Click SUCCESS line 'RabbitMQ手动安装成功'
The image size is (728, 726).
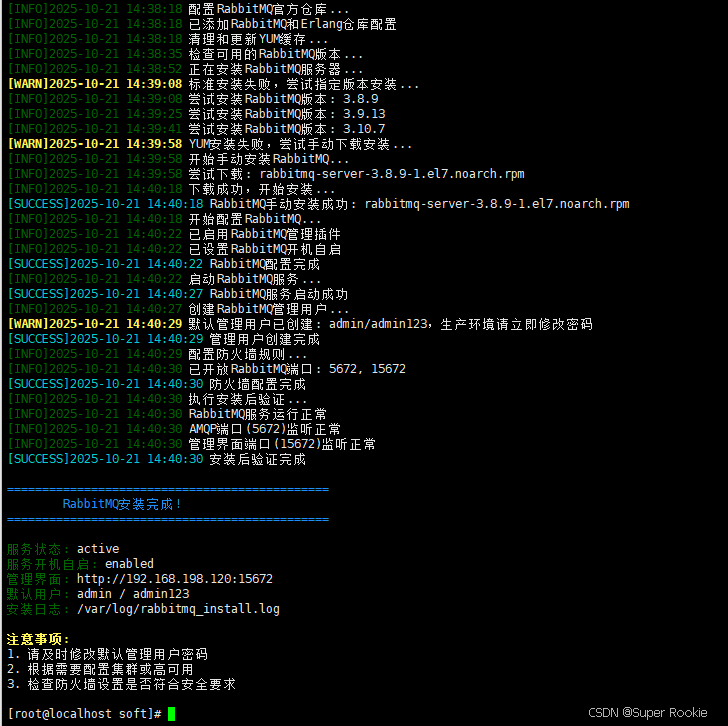click(x=318, y=204)
